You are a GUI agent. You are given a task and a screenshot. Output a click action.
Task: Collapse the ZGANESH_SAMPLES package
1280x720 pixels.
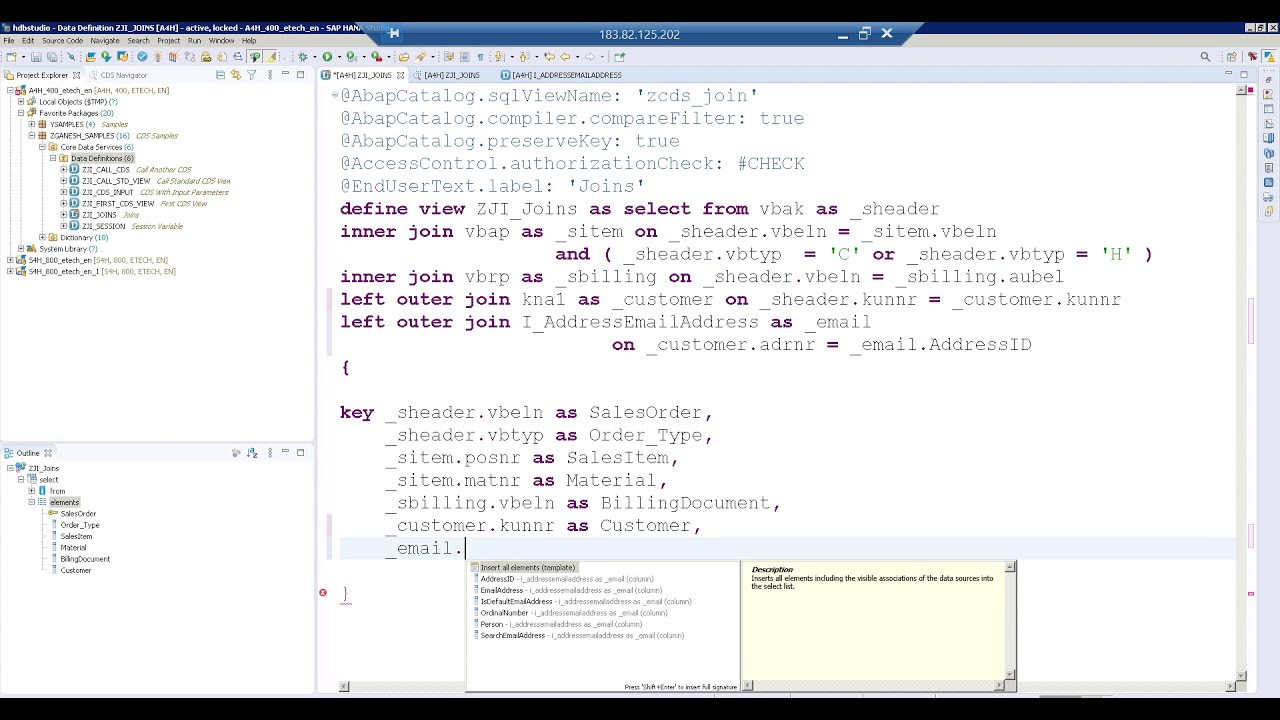point(31,135)
